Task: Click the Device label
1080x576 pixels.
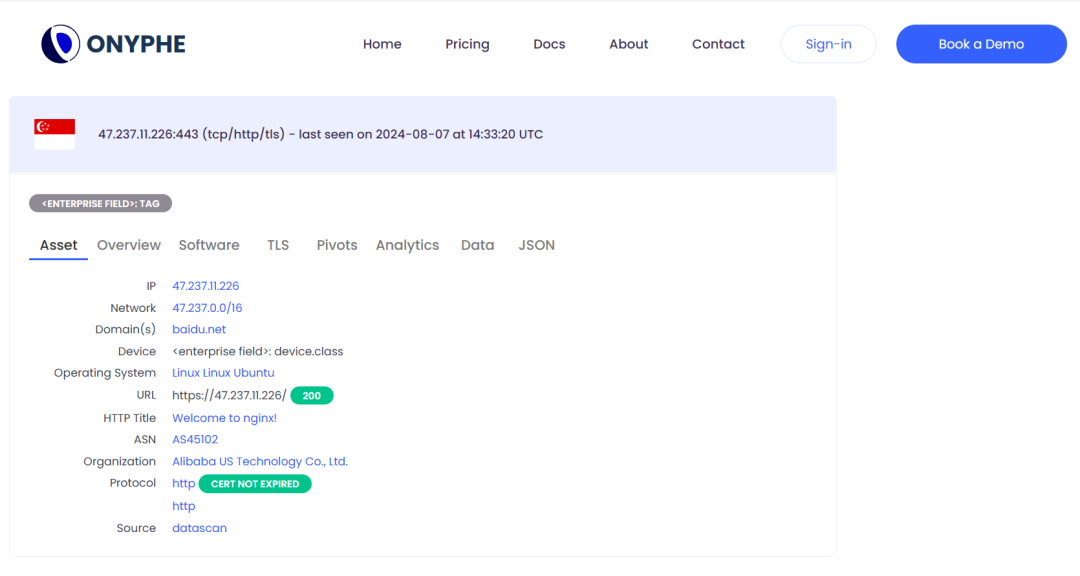Action: tap(137, 351)
